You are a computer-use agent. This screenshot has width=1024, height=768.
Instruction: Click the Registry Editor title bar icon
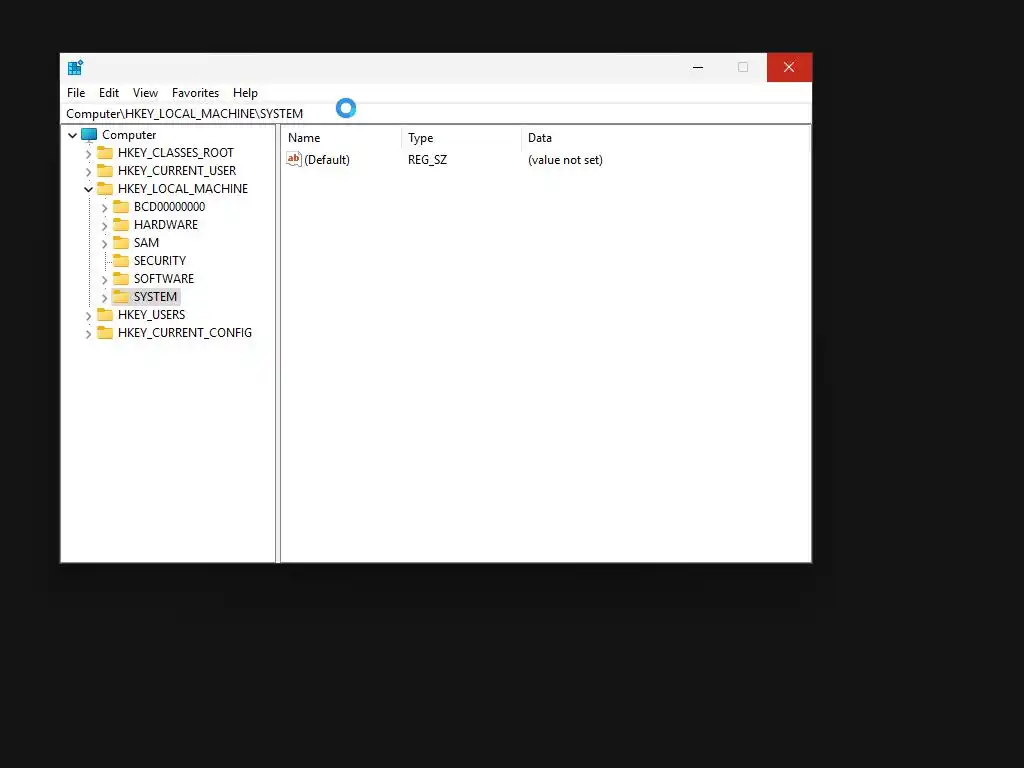pyautogui.click(x=75, y=67)
